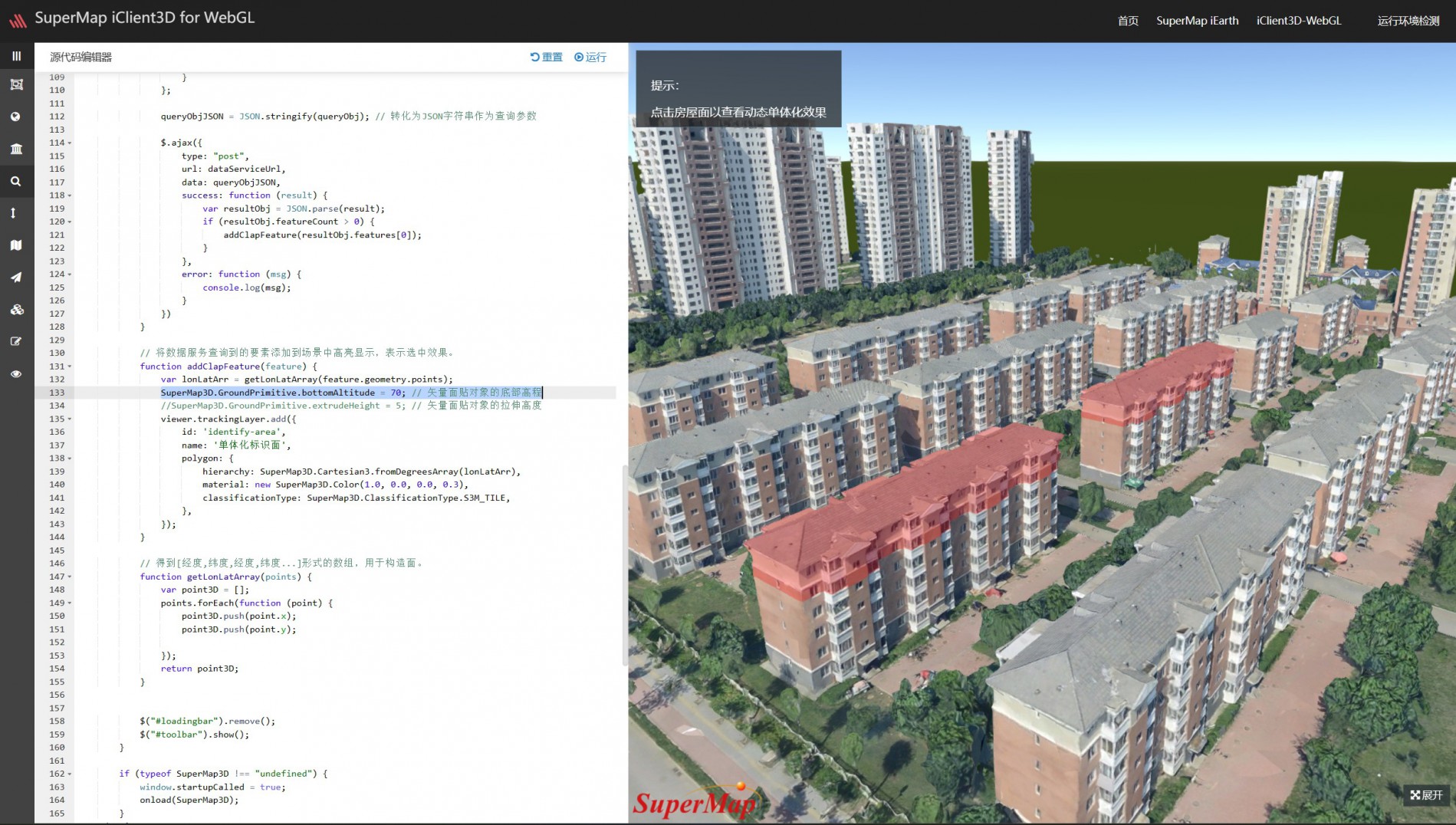Screen dimensions: 1456x825
Task: Open the 首页 home menu item
Action: (x=1128, y=21)
